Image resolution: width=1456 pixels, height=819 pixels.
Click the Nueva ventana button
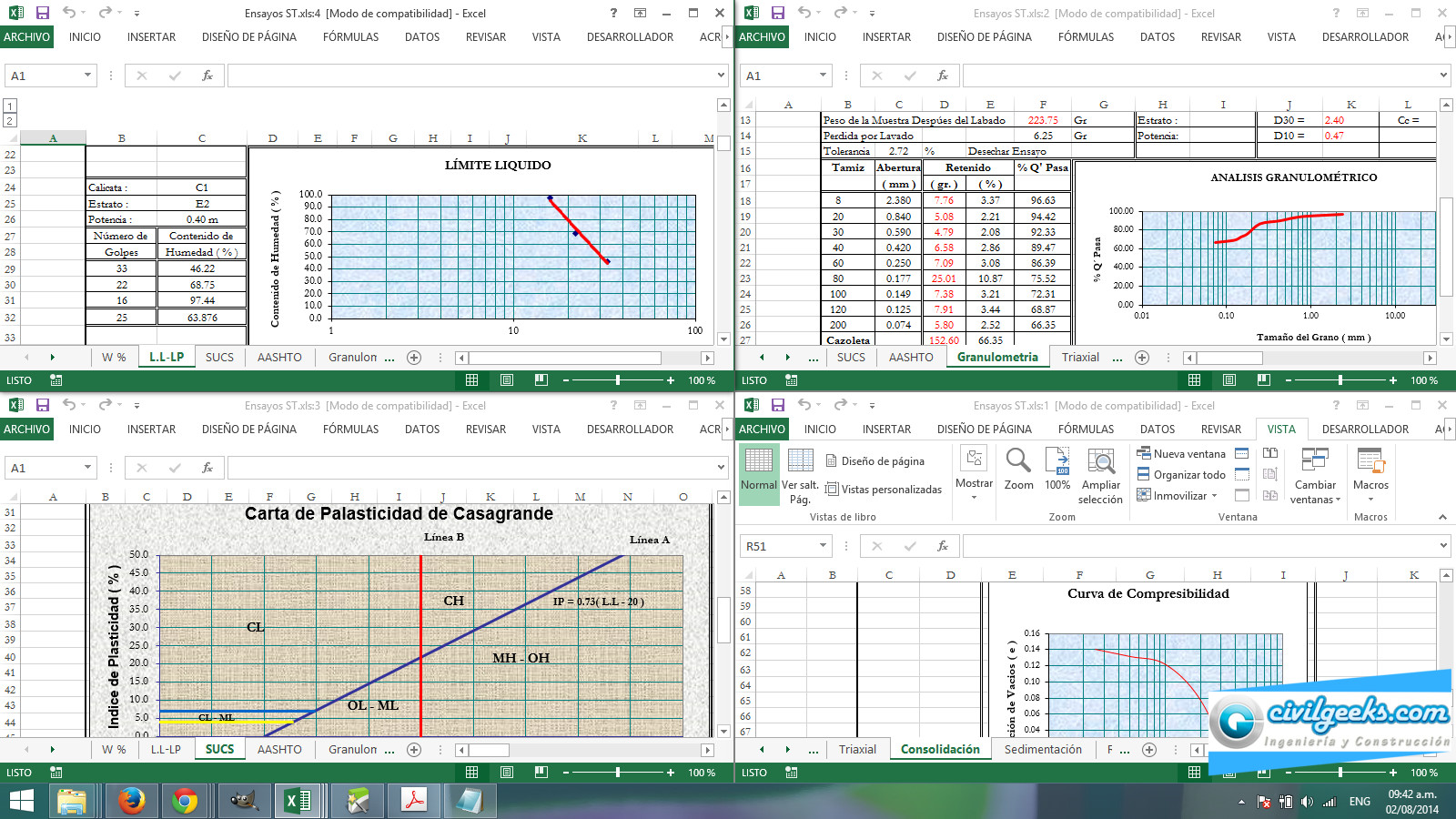click(x=1181, y=454)
